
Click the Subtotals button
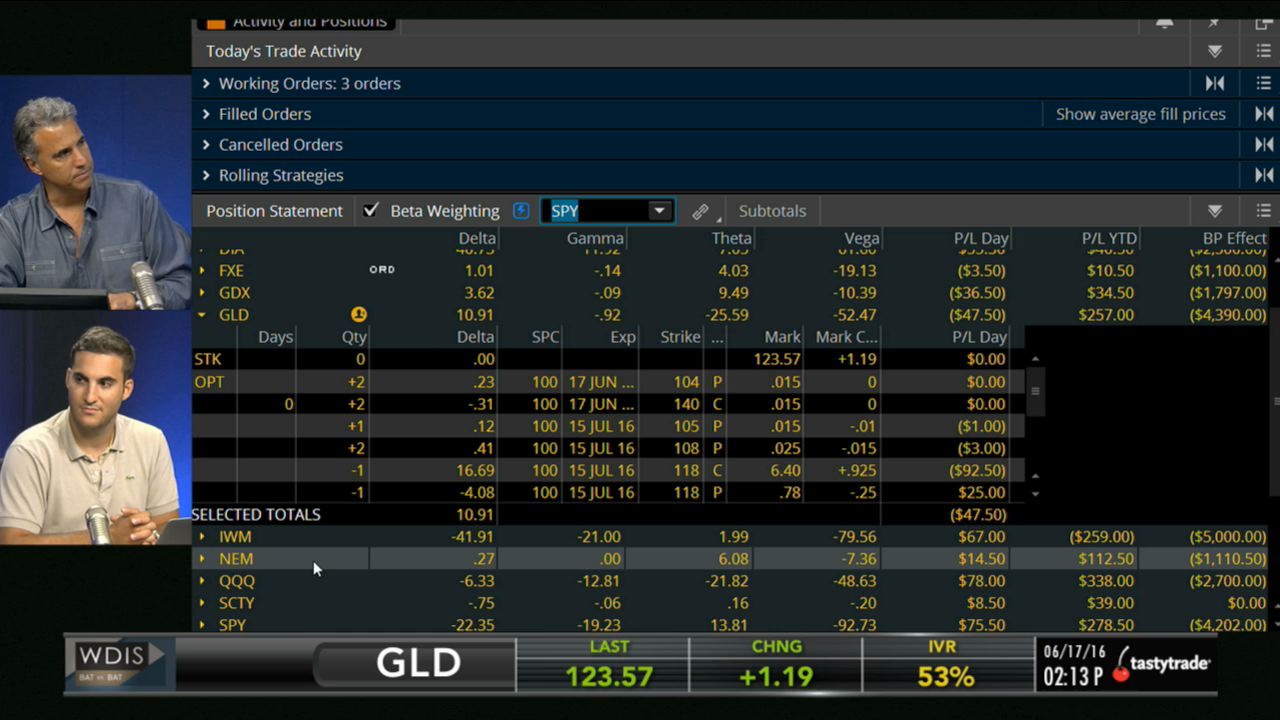tap(772, 211)
